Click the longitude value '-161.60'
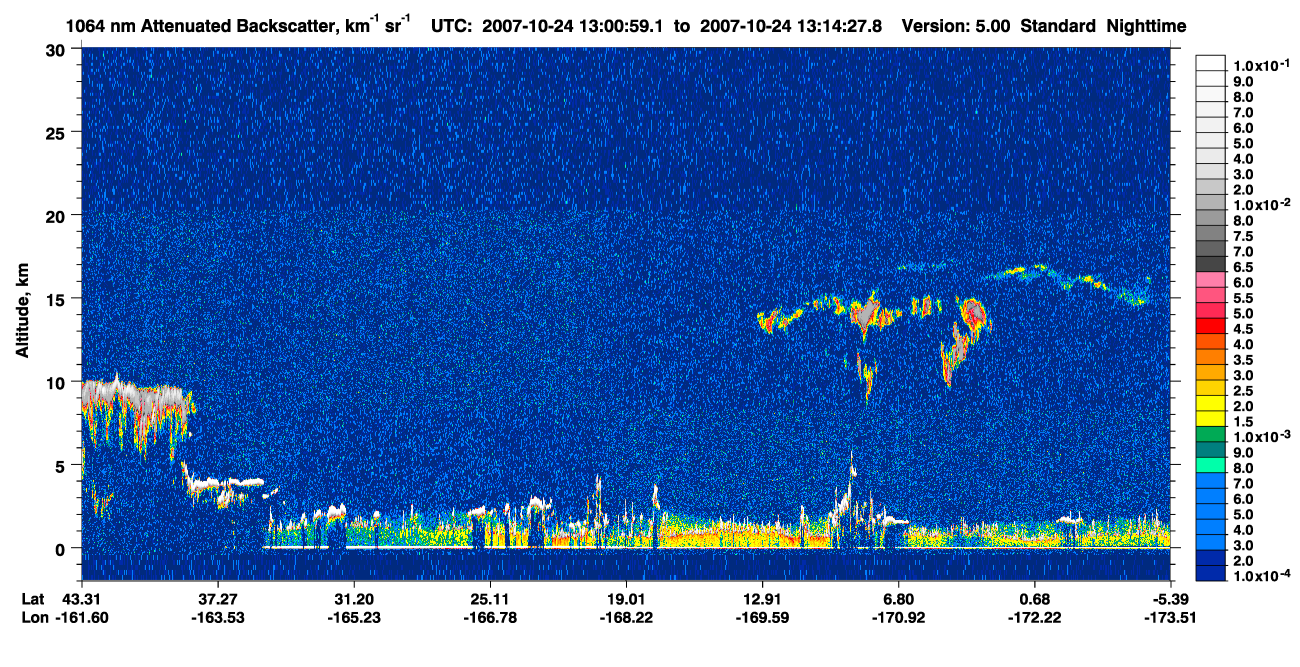The height and width of the screenshot is (667, 1300). pyautogui.click(x=81, y=617)
